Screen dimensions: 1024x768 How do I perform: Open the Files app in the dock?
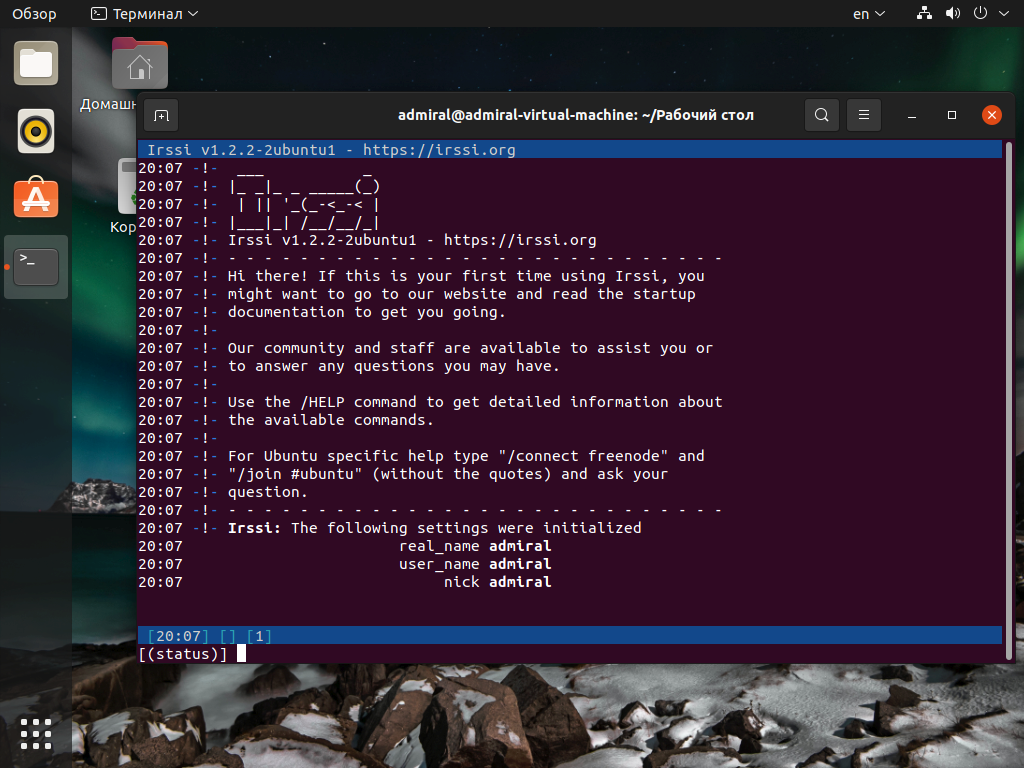36,63
